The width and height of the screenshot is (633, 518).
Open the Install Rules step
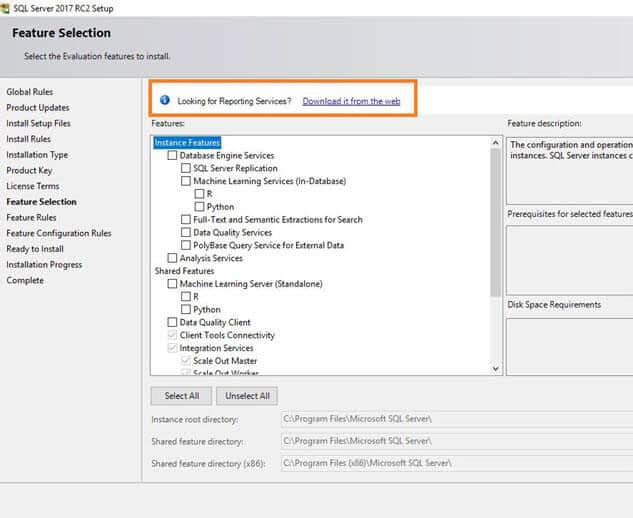point(28,139)
